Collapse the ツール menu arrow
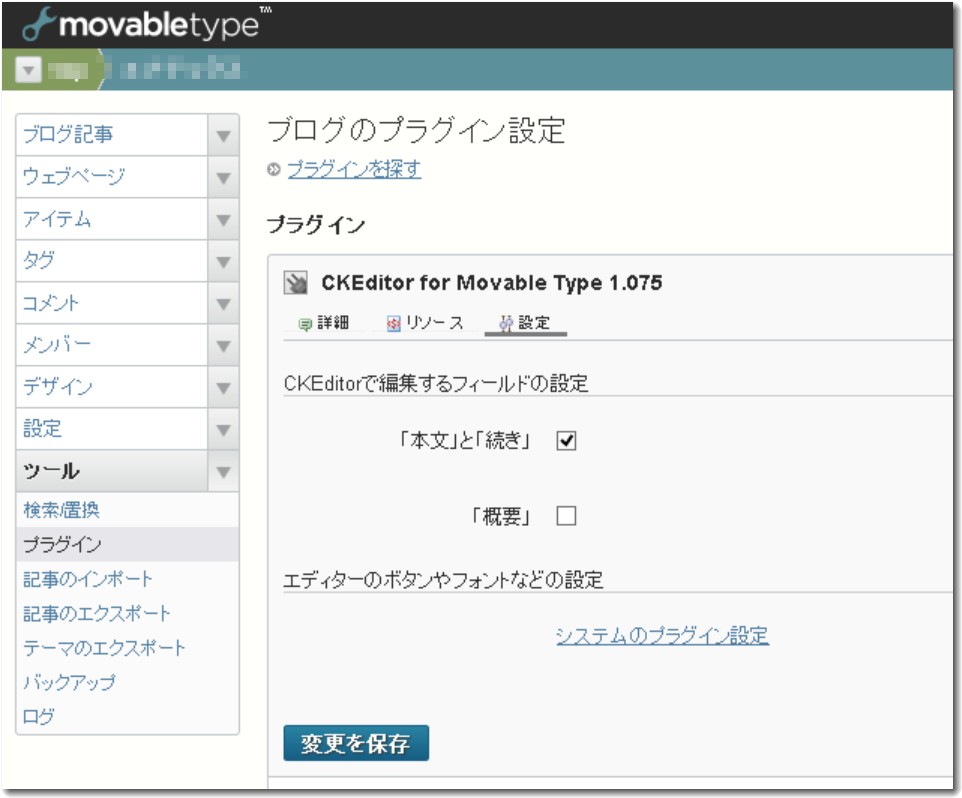The image size is (962, 798). 223,471
